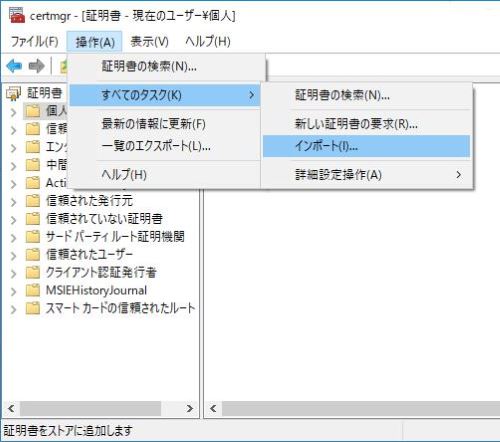500x442 pixels.
Task: Choose ヘルプ(H) in the 操作 dropdown
Action: (x=165, y=175)
